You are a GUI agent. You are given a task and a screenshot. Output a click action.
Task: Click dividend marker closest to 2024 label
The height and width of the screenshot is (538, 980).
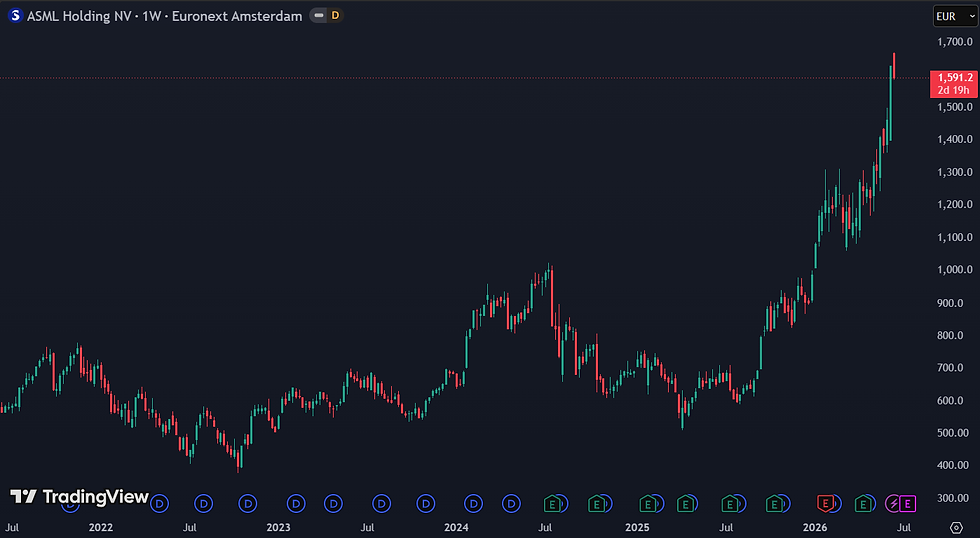473,503
